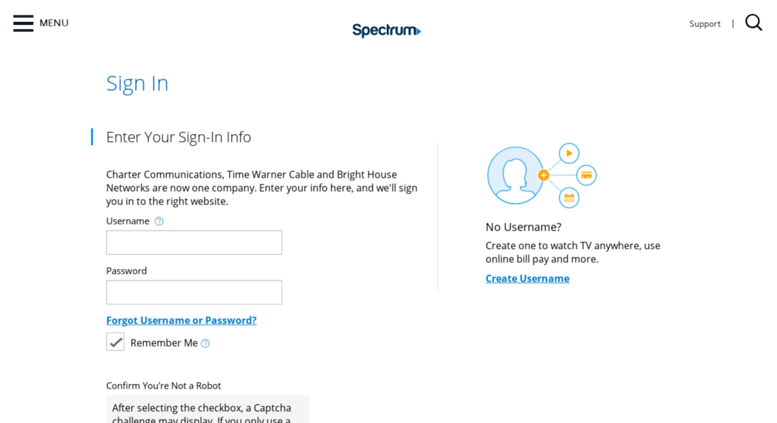777x423 pixels.
Task: Click the calendar bubble icon
Action: point(569,198)
